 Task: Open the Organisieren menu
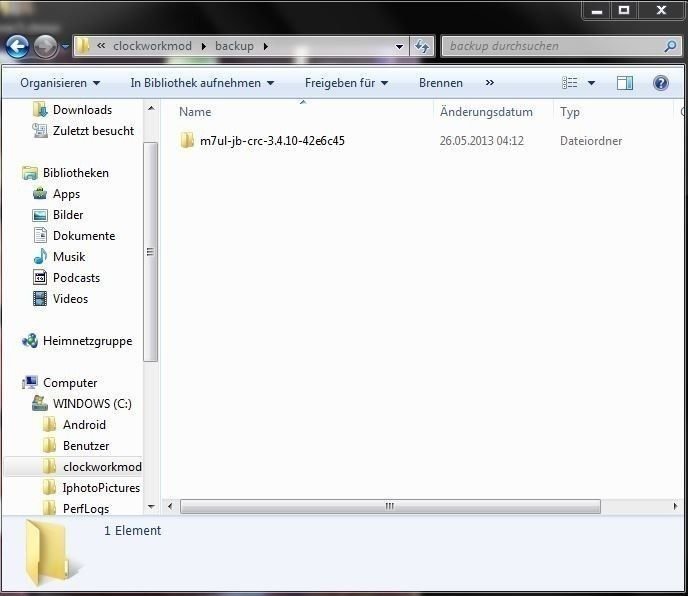(60, 83)
